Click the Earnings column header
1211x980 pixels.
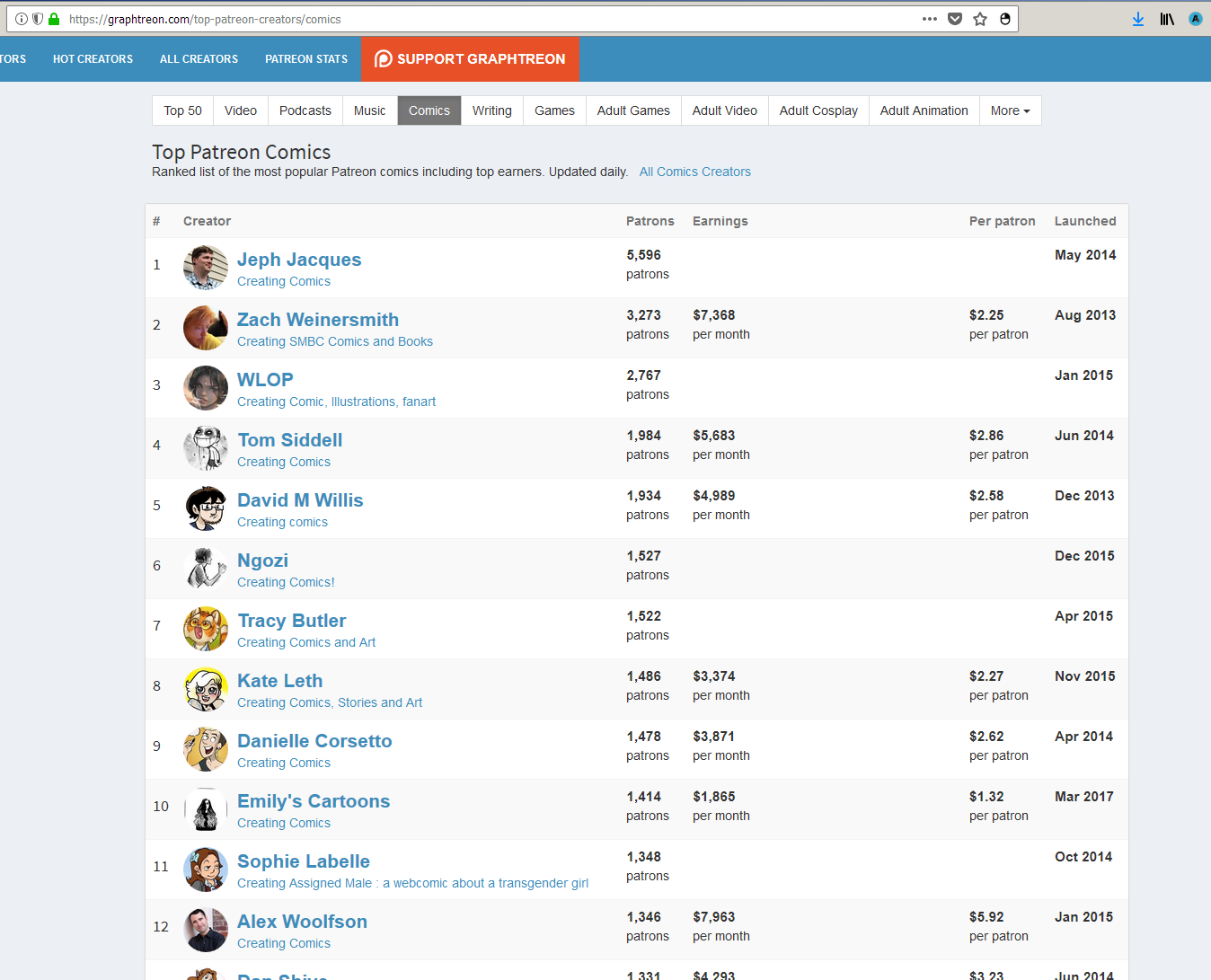click(720, 221)
